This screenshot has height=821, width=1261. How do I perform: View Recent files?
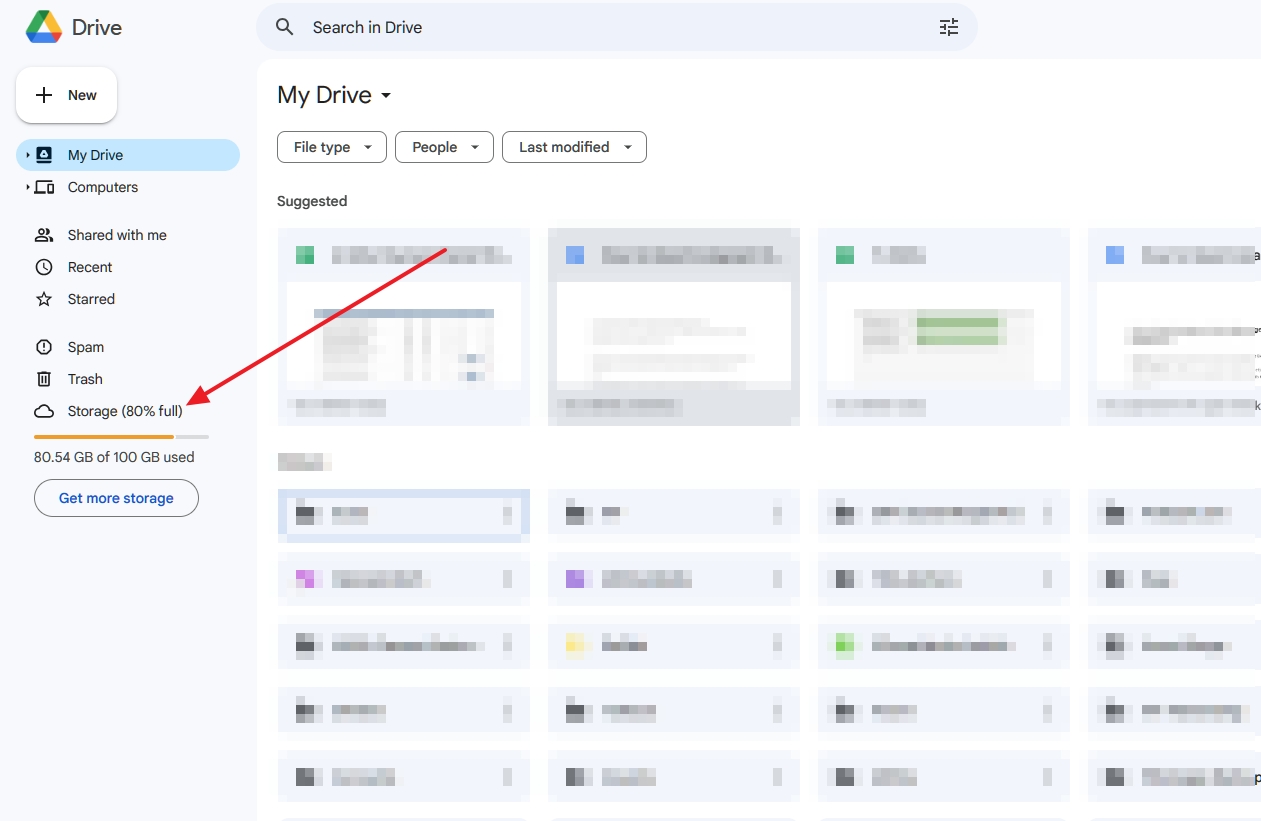point(92,267)
